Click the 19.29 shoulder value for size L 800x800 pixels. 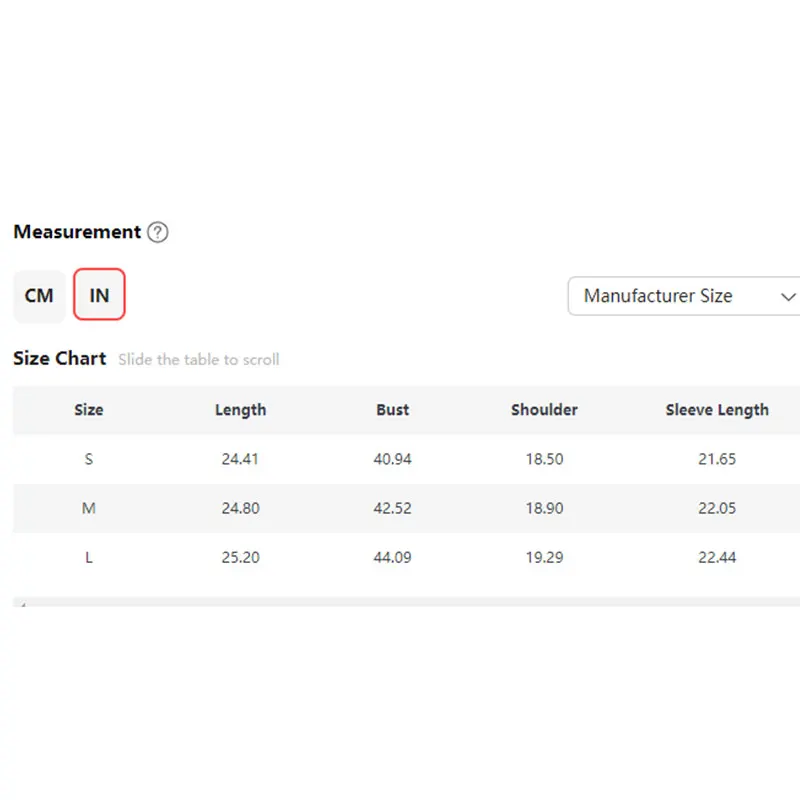pyautogui.click(x=544, y=557)
